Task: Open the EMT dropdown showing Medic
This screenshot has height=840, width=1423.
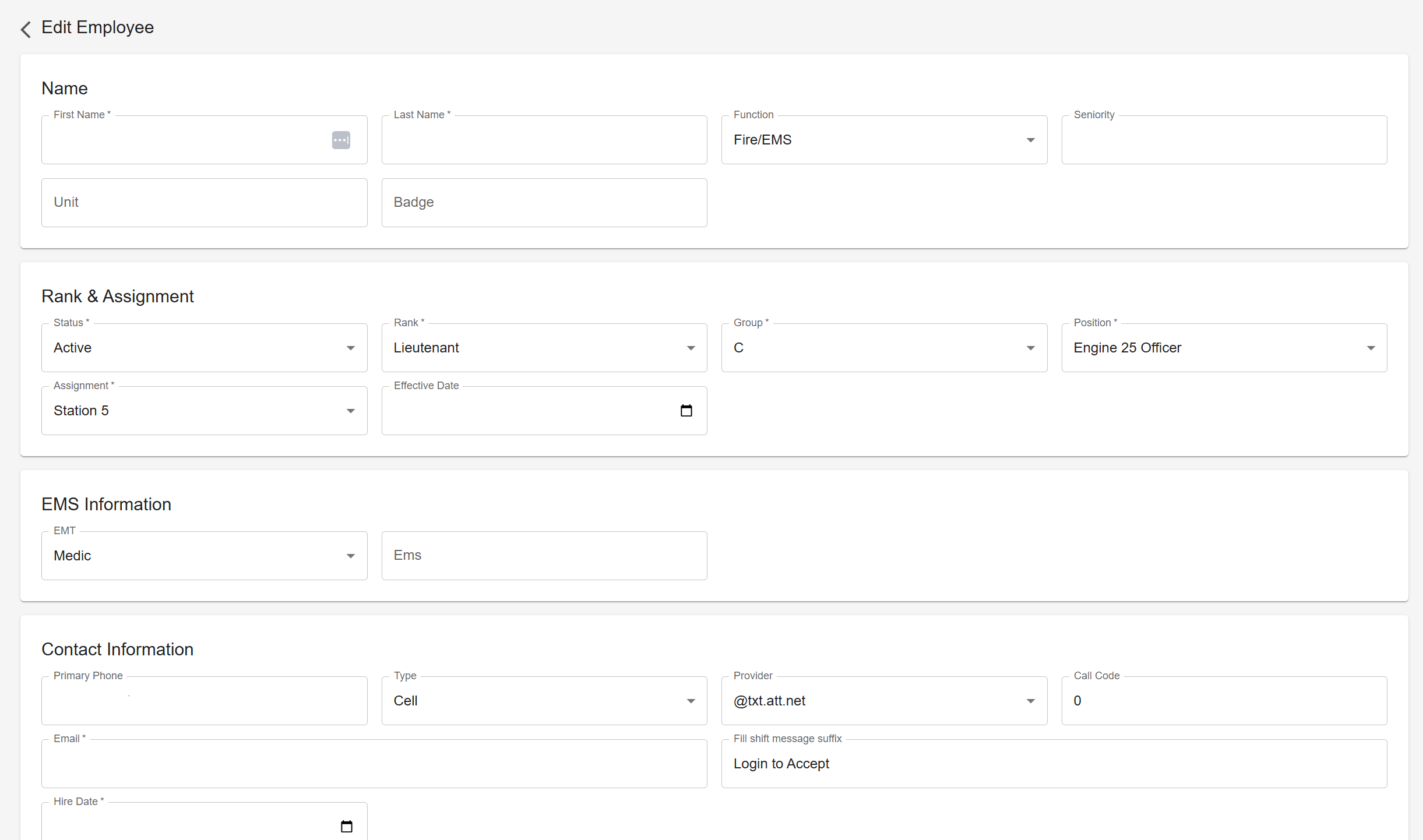Action: (x=350, y=556)
